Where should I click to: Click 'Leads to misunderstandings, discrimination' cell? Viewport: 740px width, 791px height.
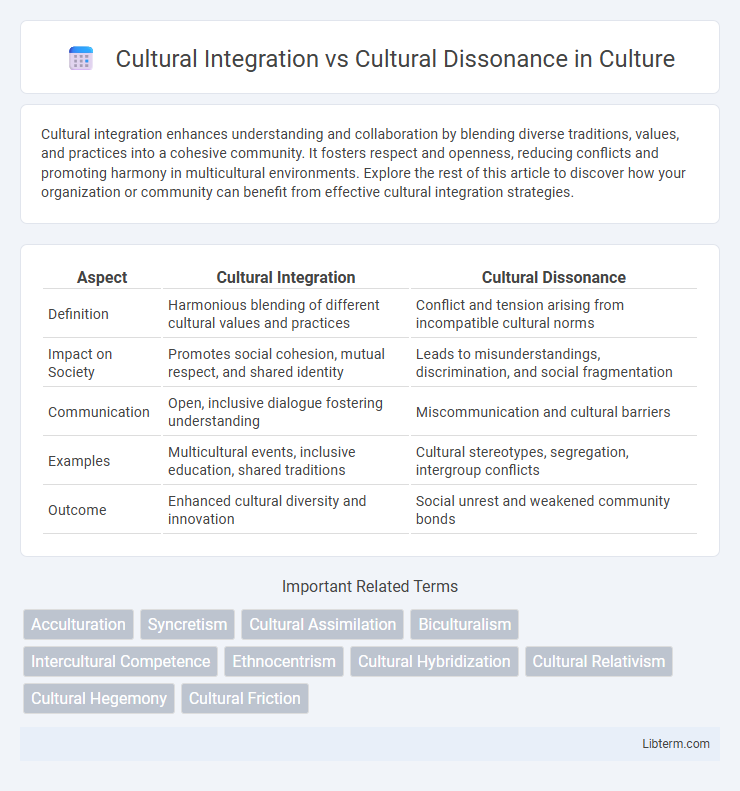coord(554,363)
